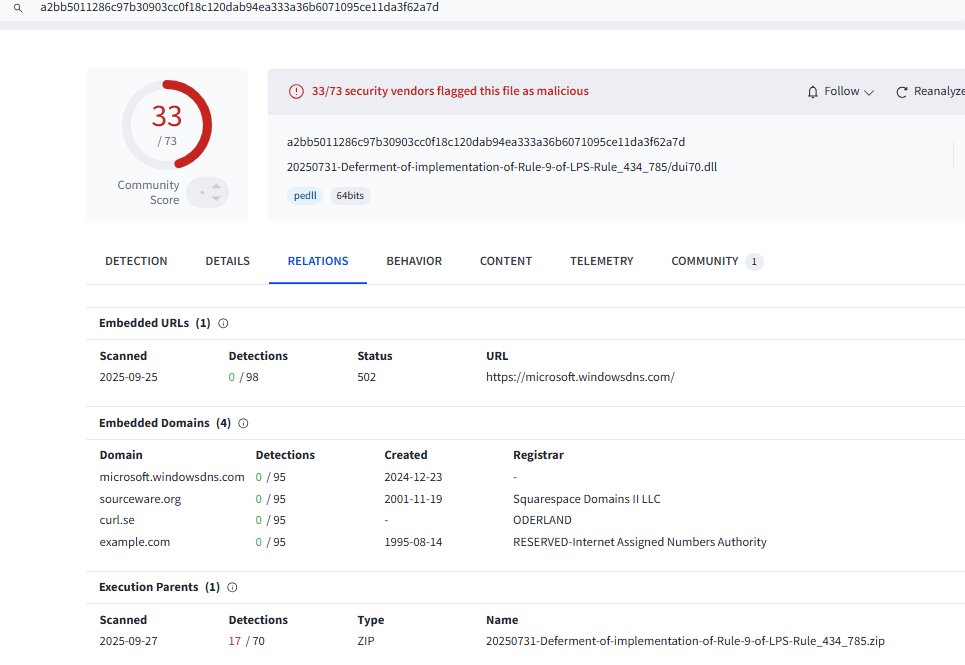Click the 0 / 98 detections value

[244, 377]
